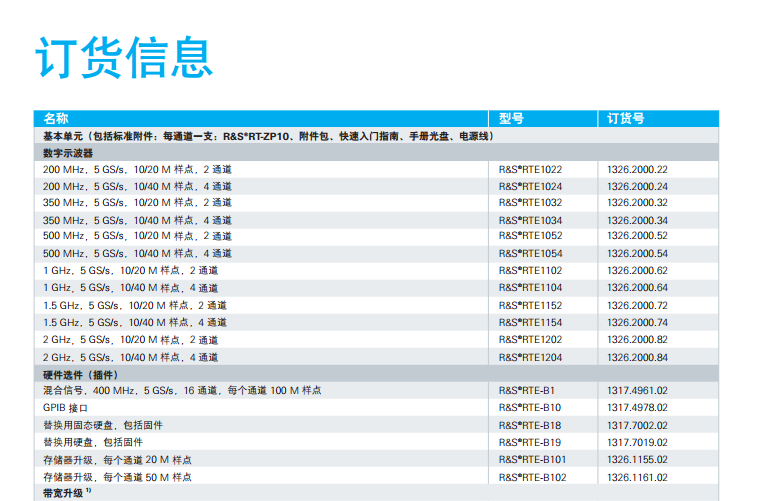Select description 1 GHz 10/20 M 样点 2 通道
This screenshot has width=783, height=501.
pyautogui.click(x=131, y=271)
